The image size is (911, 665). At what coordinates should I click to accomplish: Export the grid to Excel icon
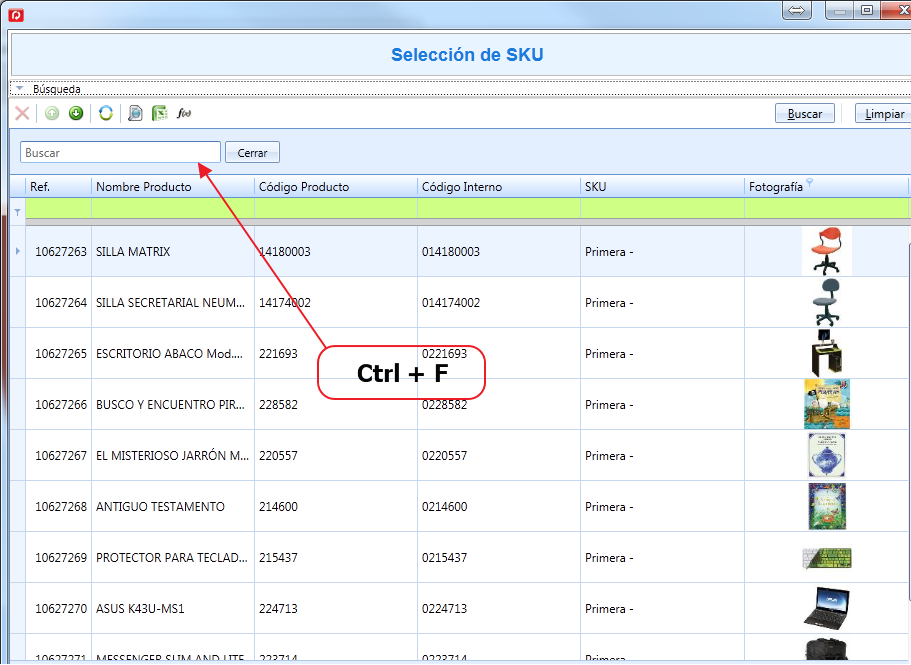point(160,113)
